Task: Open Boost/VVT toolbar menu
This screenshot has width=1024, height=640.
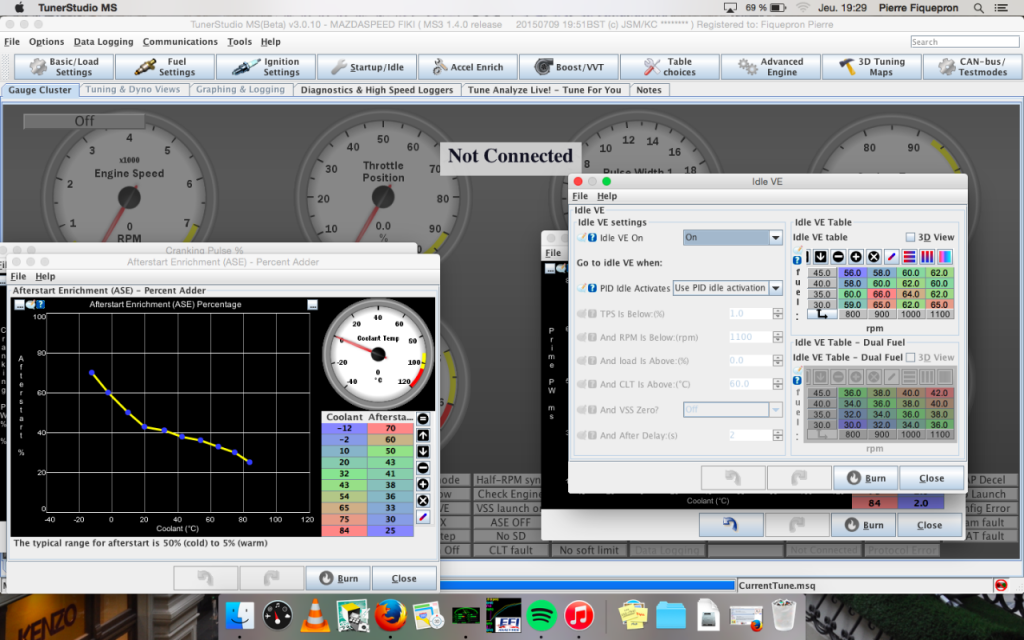Action: point(569,67)
